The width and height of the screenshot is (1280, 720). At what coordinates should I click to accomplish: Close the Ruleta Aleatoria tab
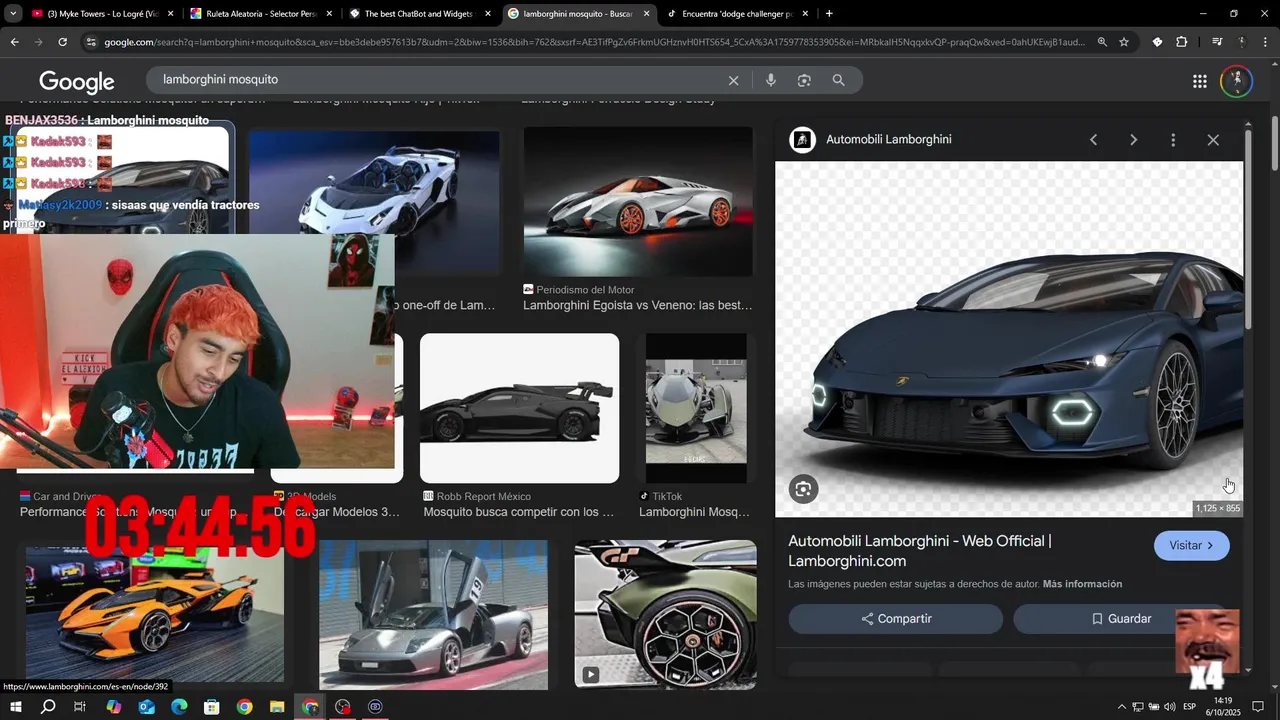[329, 14]
